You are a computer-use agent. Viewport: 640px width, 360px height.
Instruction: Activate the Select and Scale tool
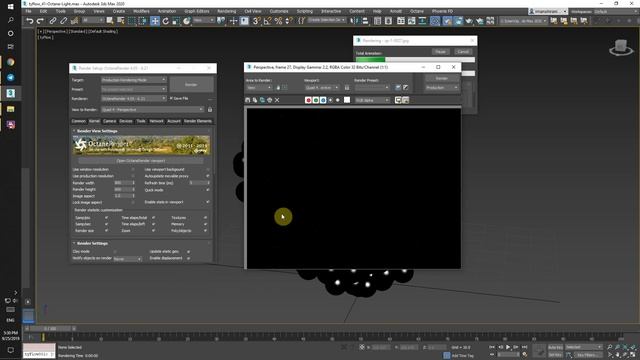point(176,21)
